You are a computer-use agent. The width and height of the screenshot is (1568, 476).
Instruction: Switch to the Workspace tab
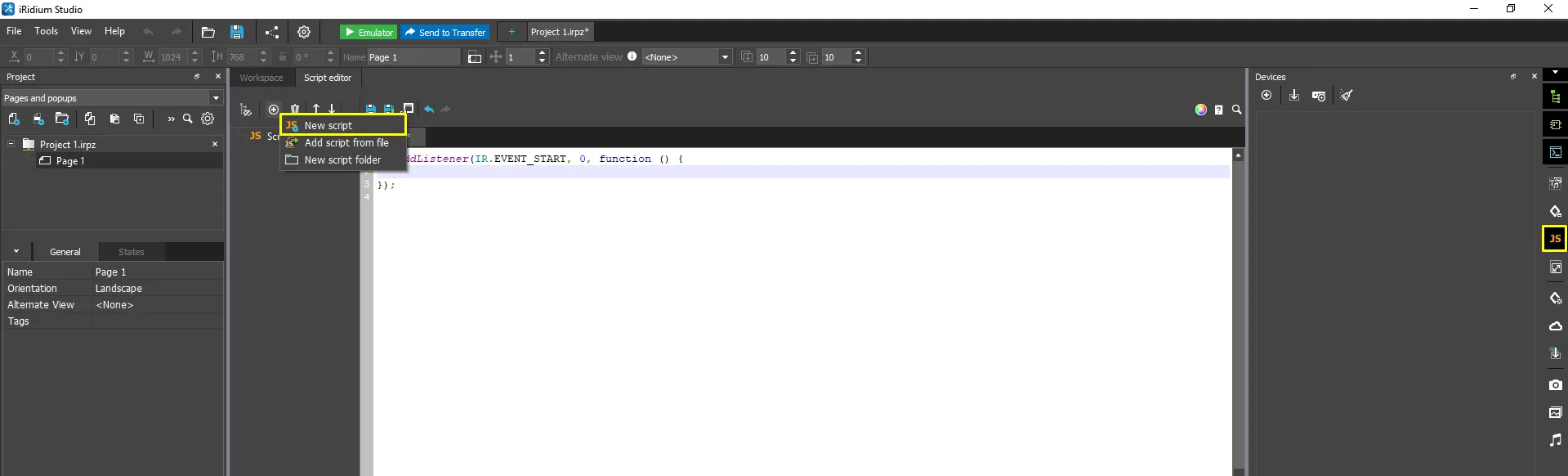(261, 78)
